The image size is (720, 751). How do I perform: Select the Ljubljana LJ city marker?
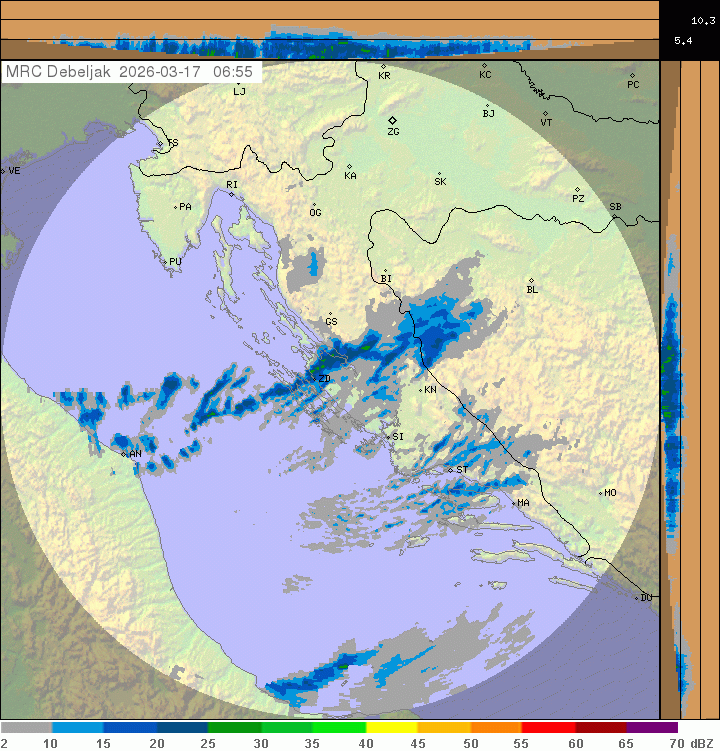point(236,81)
